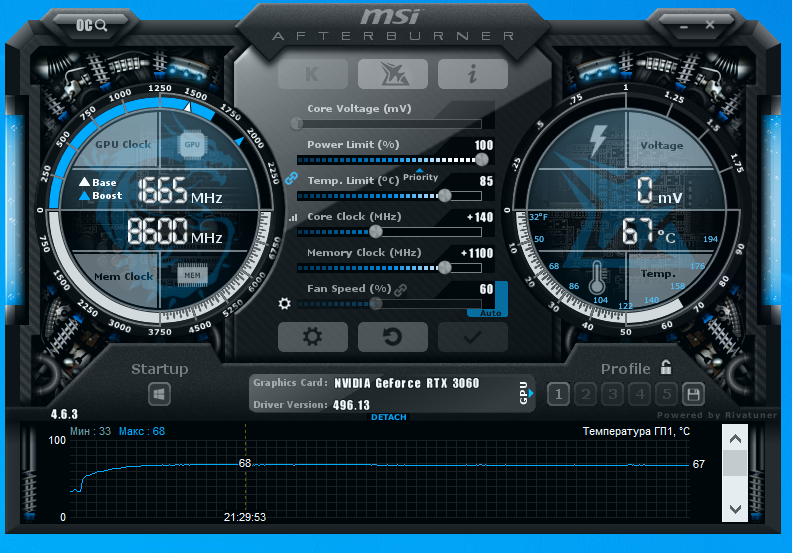Toggle the Power and Temp Limit link icon

point(292,178)
